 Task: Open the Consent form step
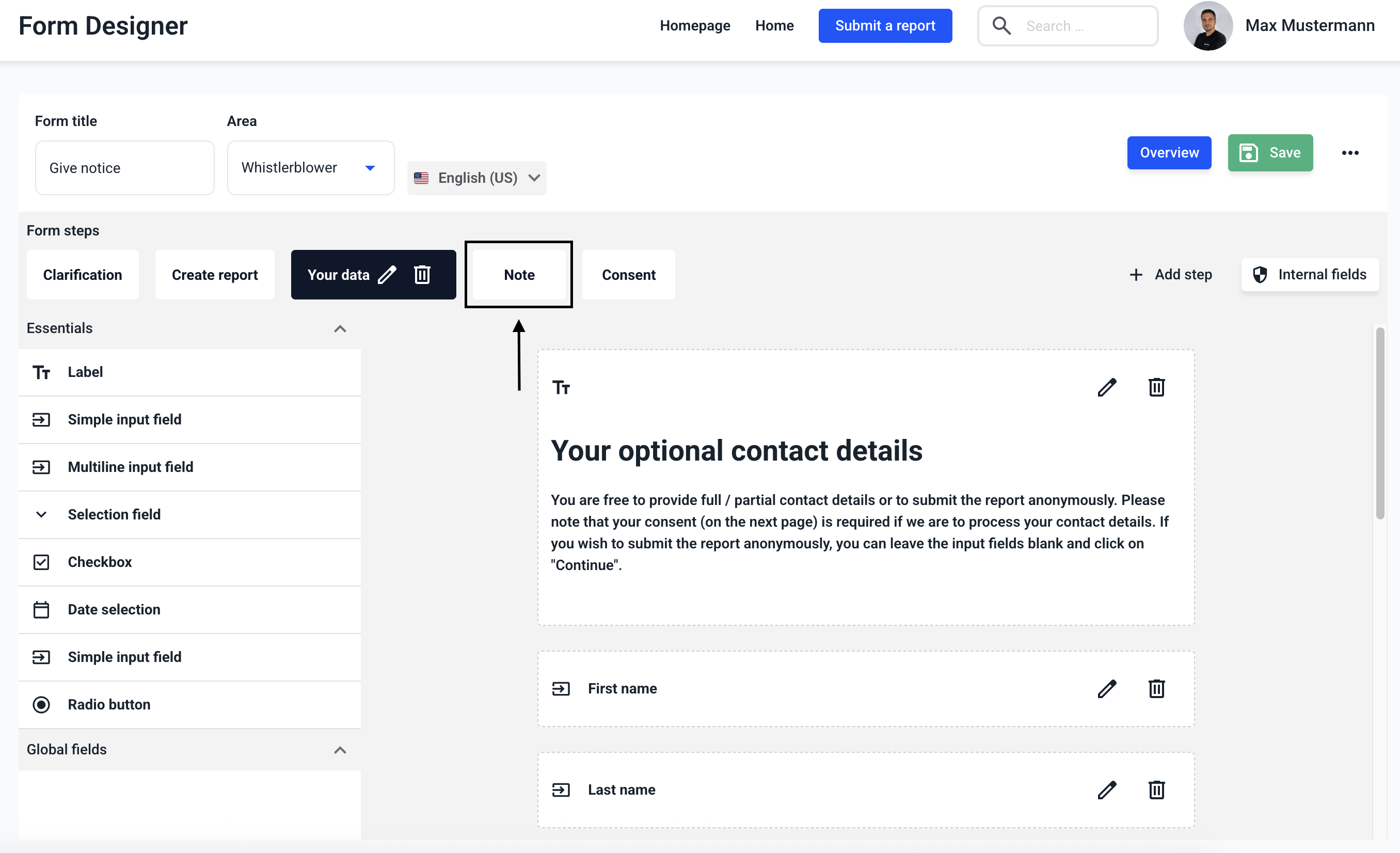(x=628, y=275)
